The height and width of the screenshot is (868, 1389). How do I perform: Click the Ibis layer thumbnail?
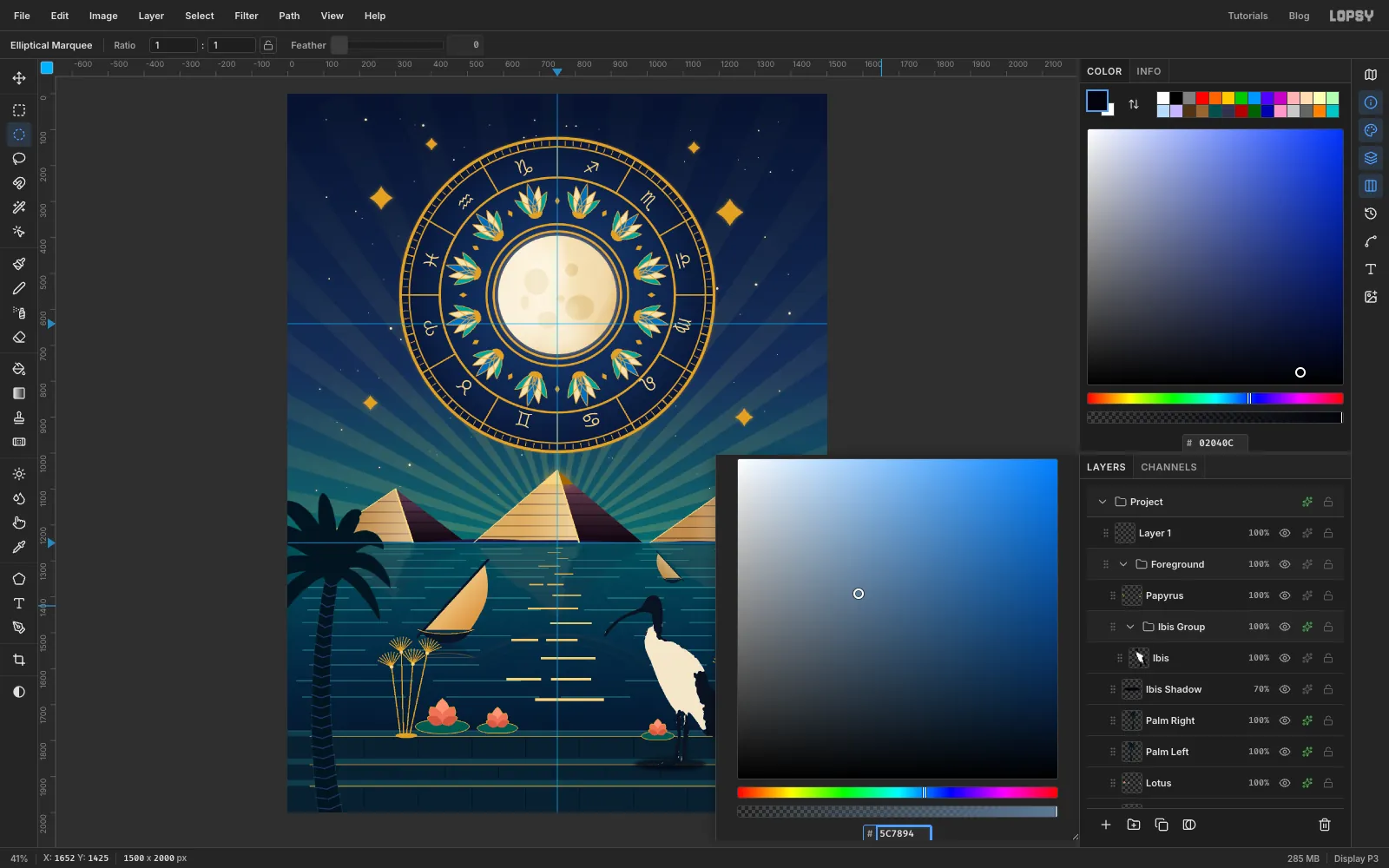tap(1139, 658)
